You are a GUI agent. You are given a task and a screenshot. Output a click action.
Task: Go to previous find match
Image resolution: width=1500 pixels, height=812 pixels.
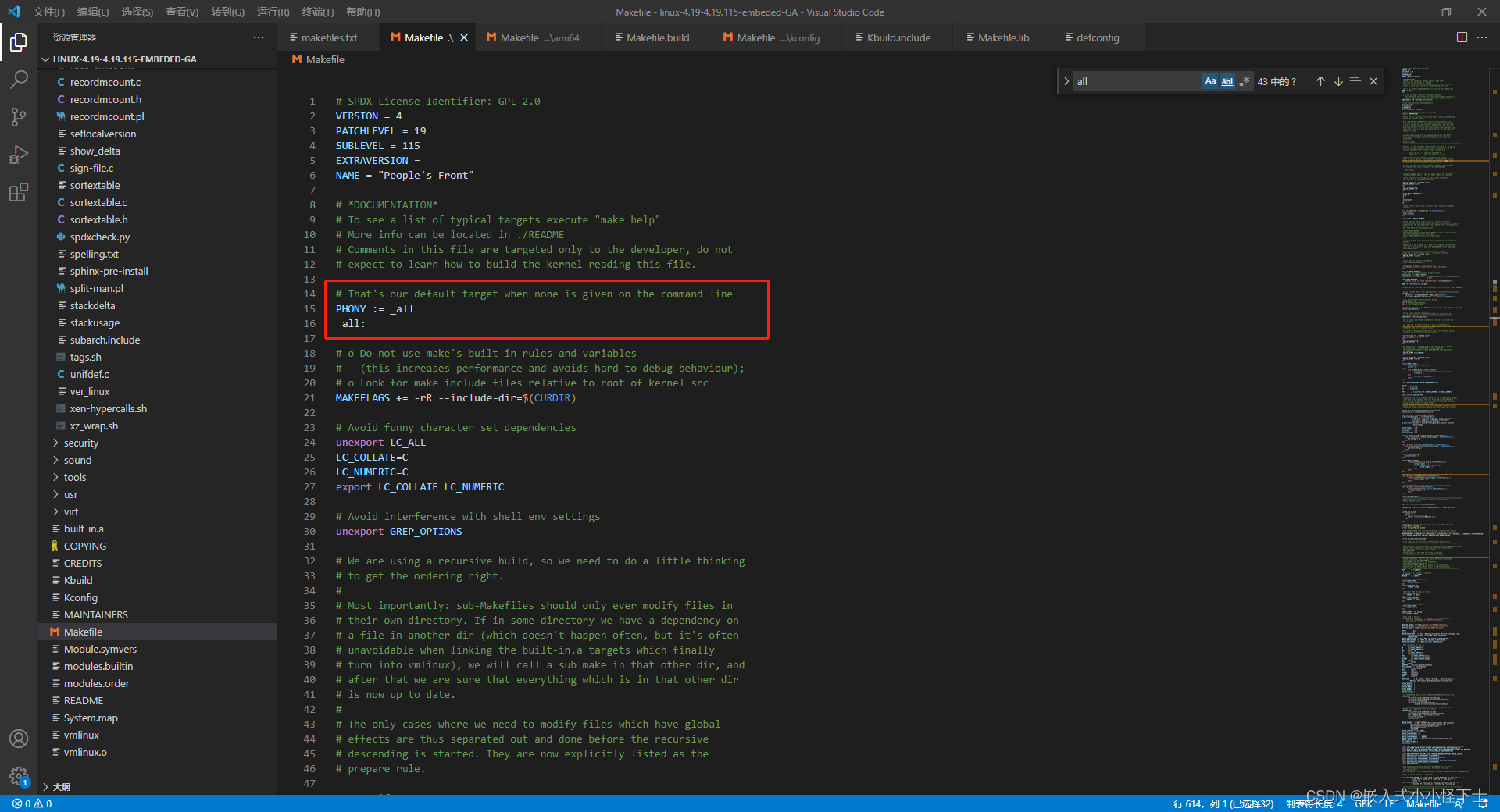click(1320, 81)
